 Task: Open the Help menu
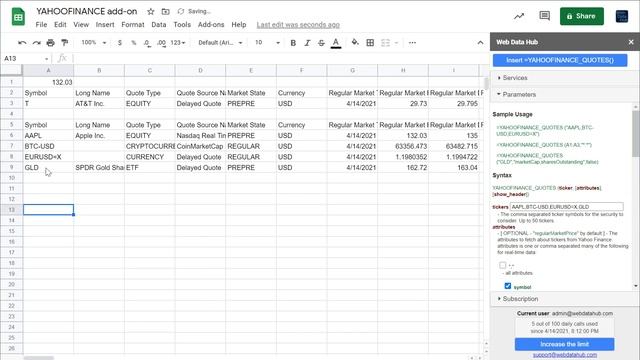[x=239, y=24]
